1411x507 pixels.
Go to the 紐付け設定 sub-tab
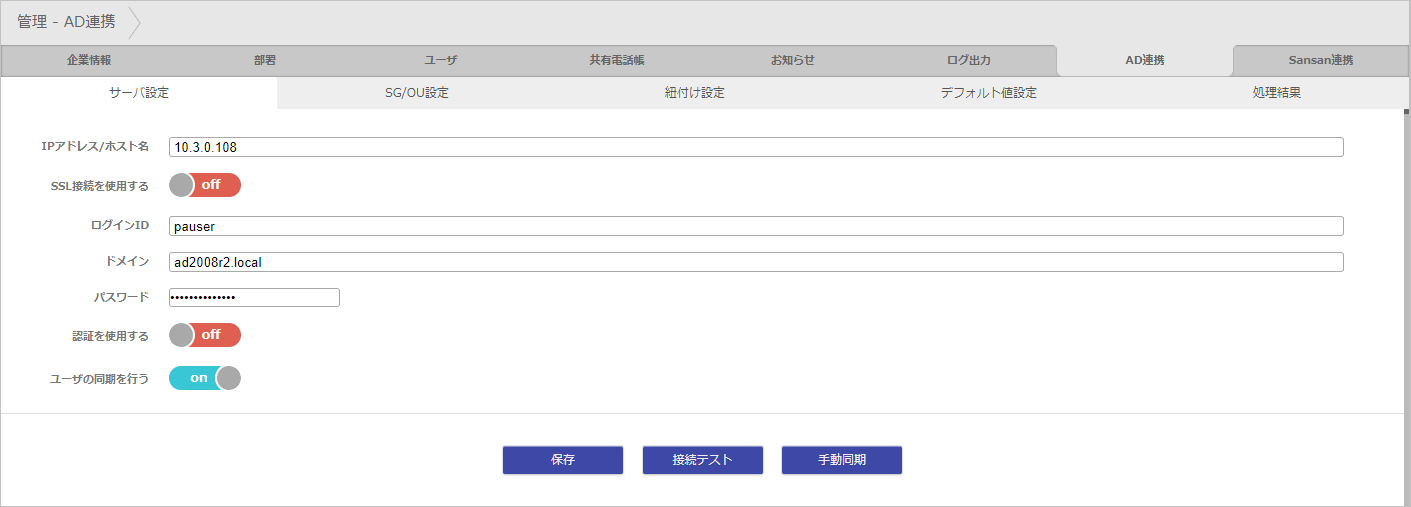695,93
